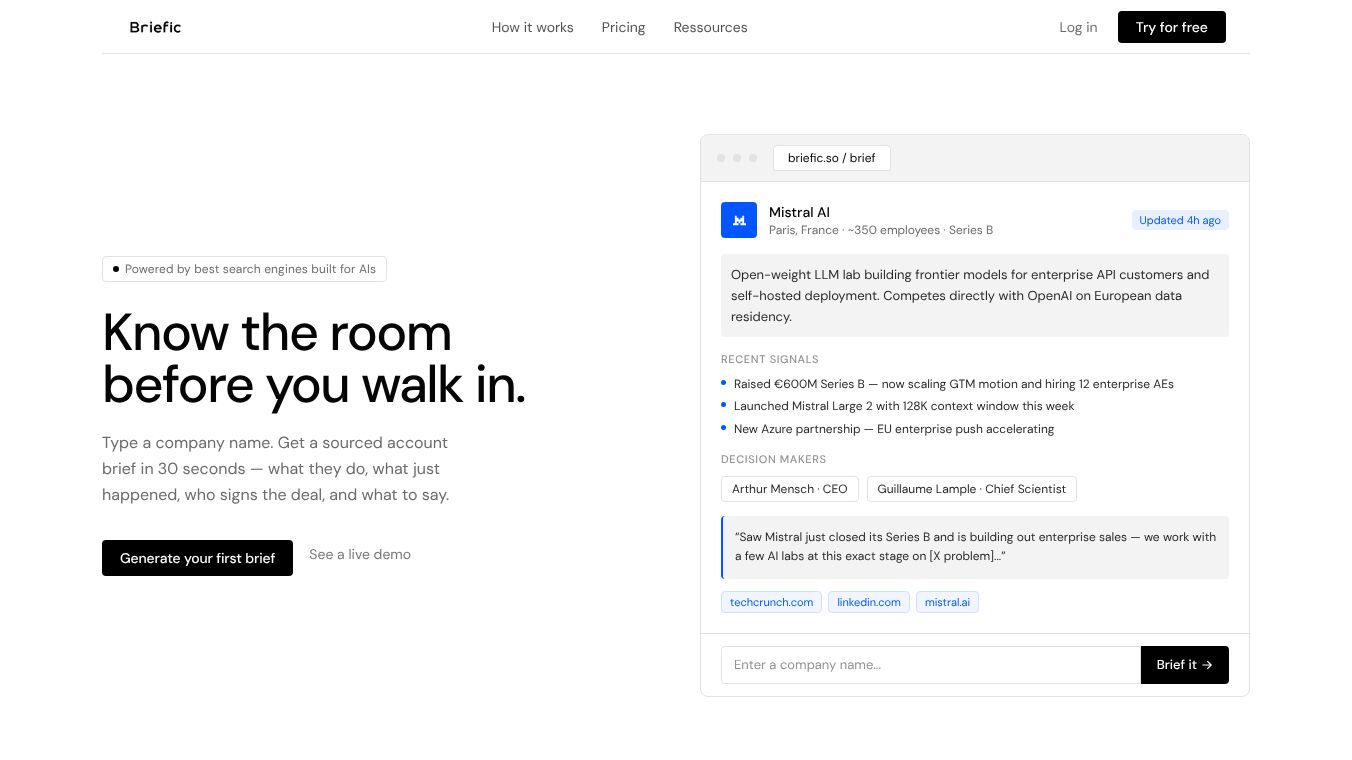Image resolution: width=1352 pixels, height=760 pixels.
Task: Select the techcrunch.com source tag
Action: (771, 602)
